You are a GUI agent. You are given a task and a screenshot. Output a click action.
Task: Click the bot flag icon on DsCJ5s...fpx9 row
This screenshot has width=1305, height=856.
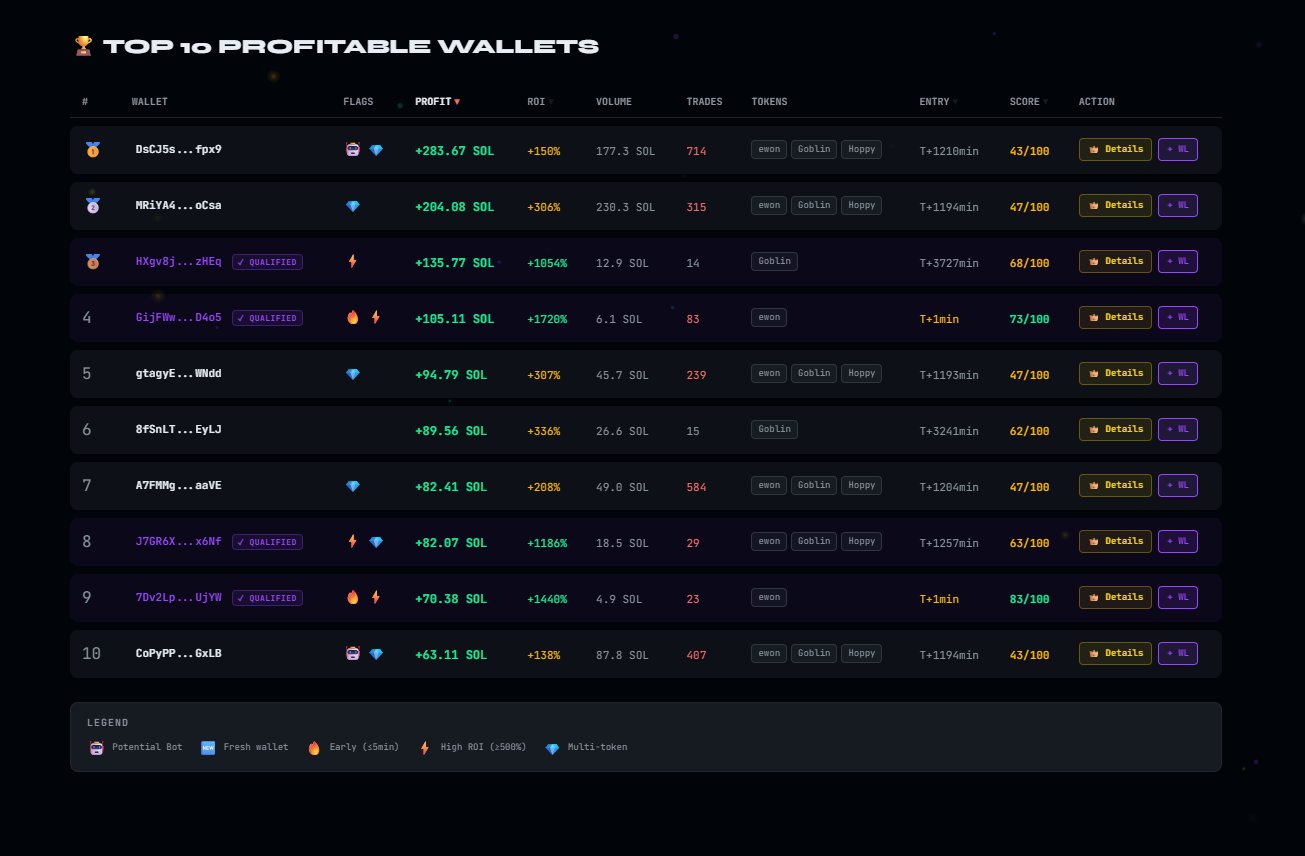click(x=352, y=150)
